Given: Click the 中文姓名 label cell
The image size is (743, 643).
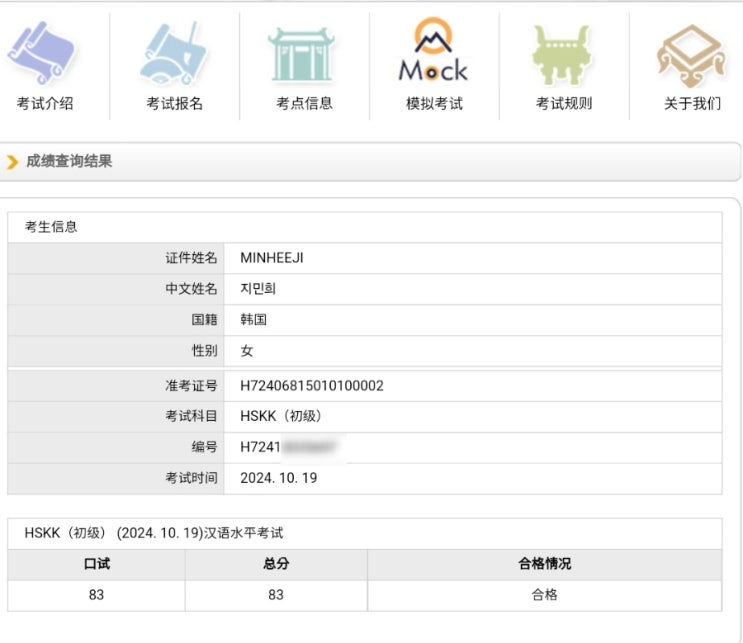Looking at the screenshot, I should coord(116,289).
